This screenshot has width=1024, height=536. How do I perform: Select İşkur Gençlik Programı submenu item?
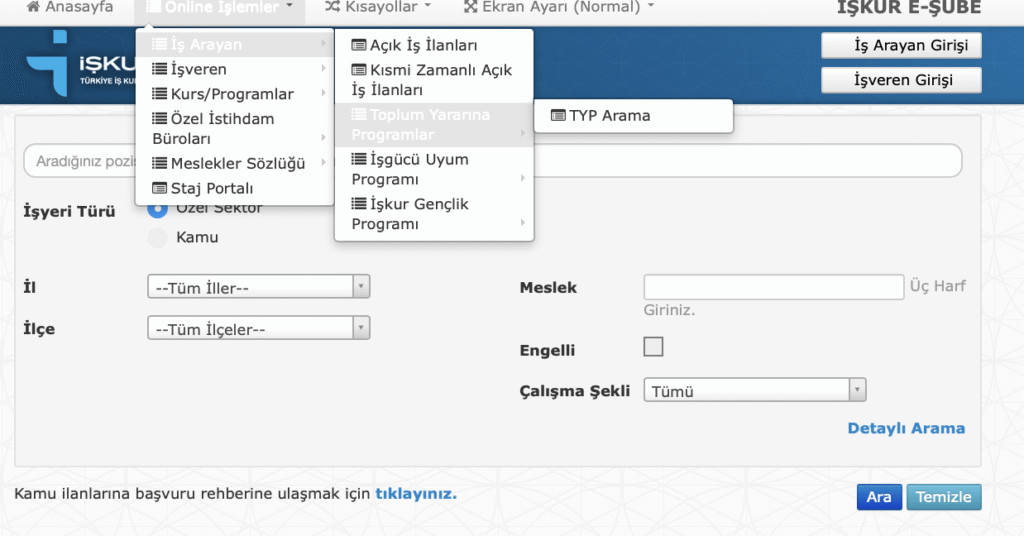434,213
